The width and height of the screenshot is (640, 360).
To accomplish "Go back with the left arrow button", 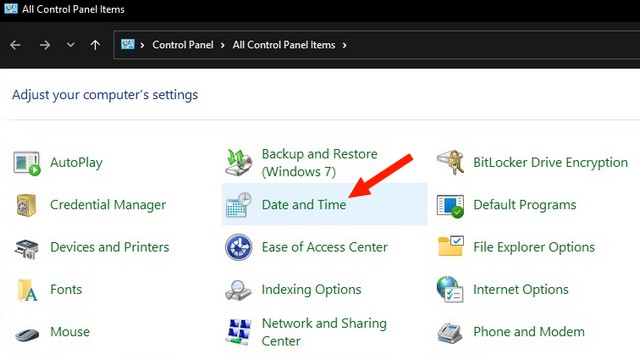I will click(x=15, y=45).
